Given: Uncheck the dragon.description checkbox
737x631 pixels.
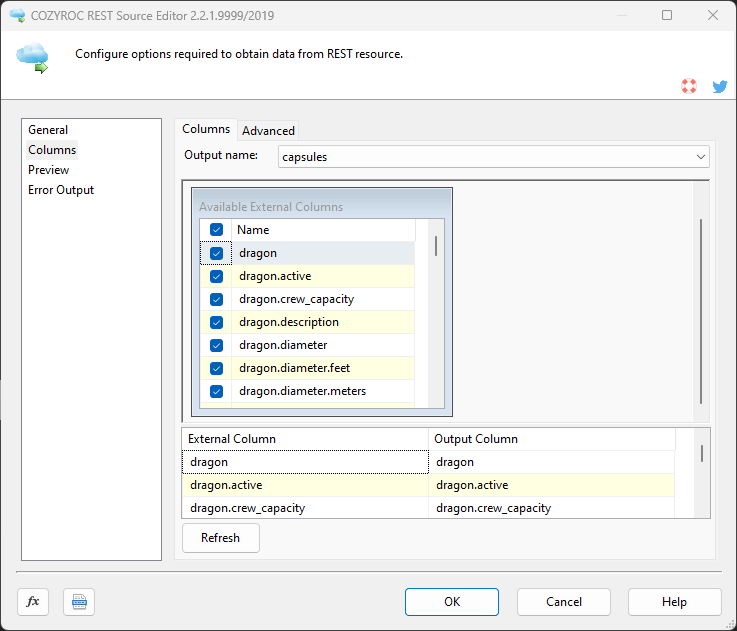Looking at the screenshot, I should point(216,322).
